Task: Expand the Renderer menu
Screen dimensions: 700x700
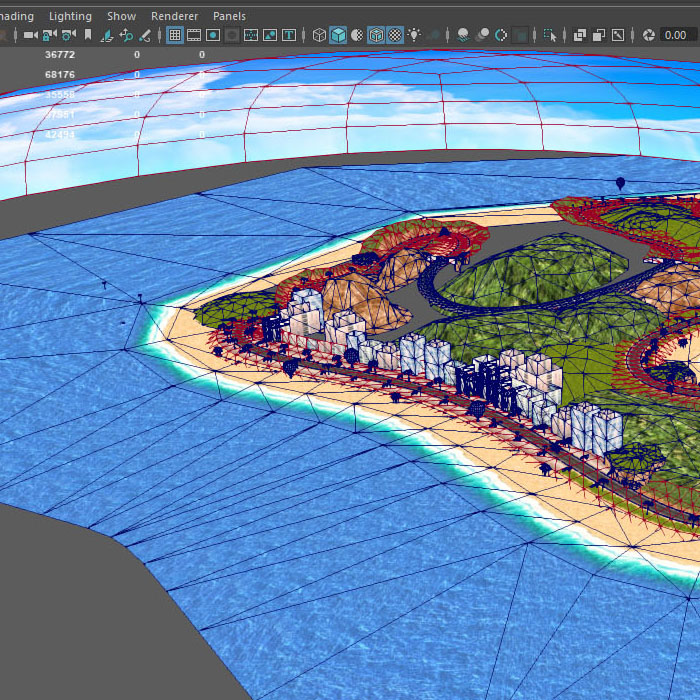Action: tap(174, 16)
